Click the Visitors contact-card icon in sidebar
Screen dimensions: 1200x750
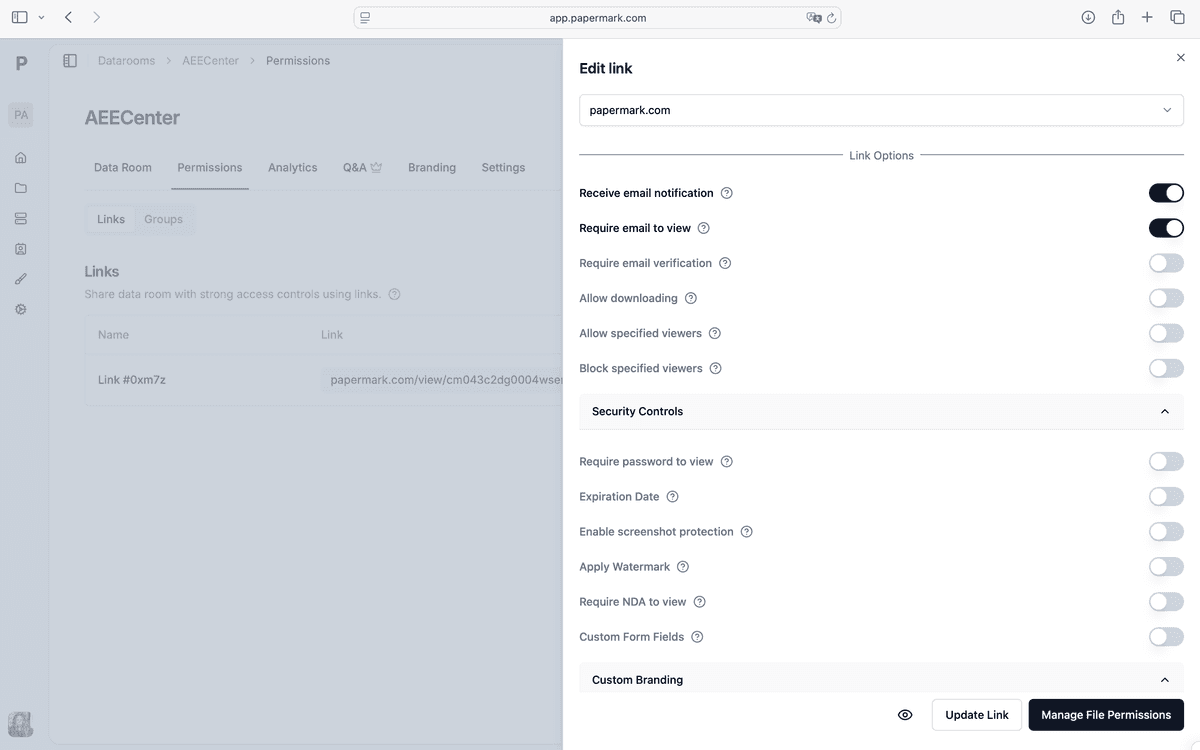20,248
